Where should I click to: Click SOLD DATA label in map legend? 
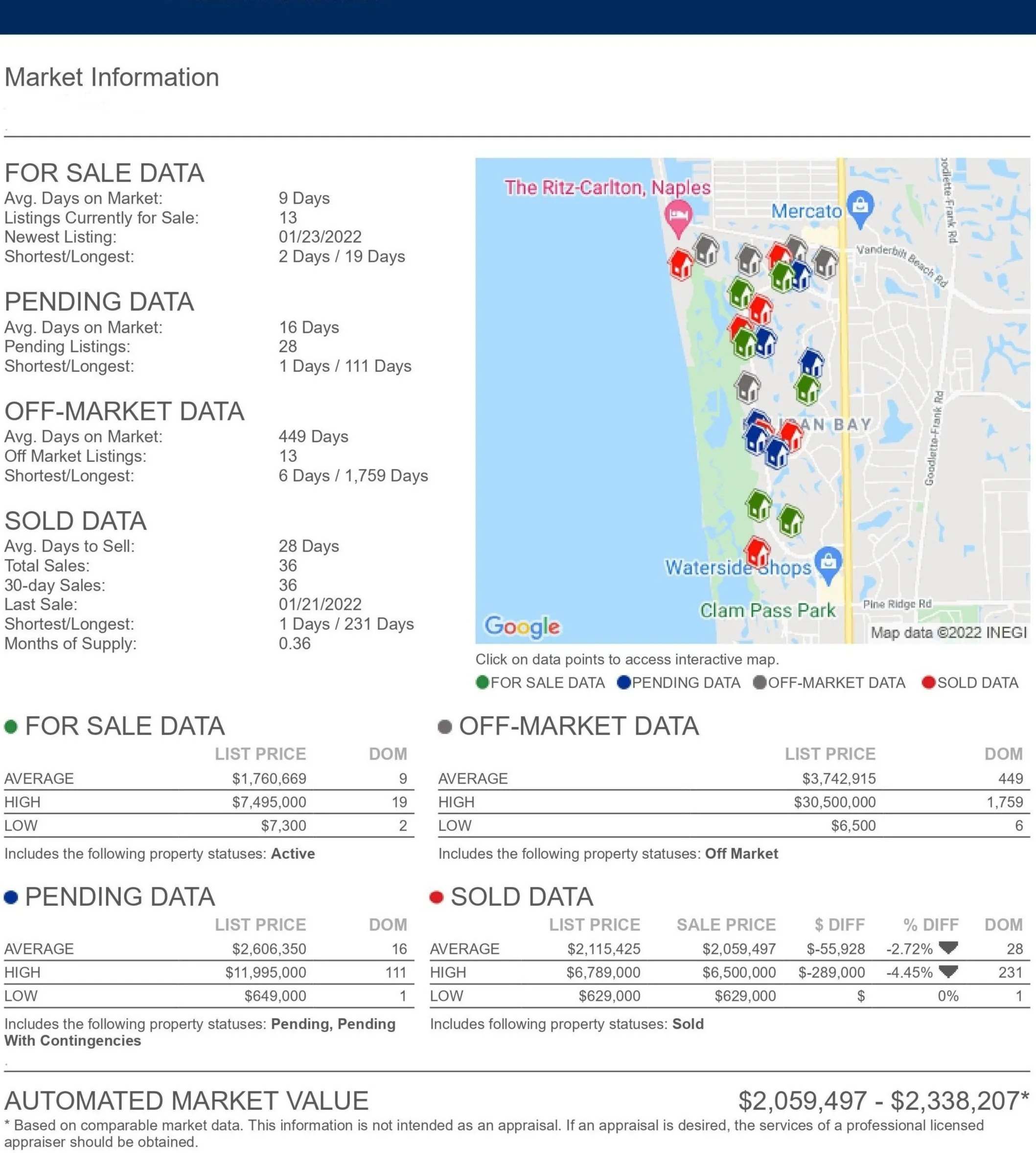click(977, 682)
